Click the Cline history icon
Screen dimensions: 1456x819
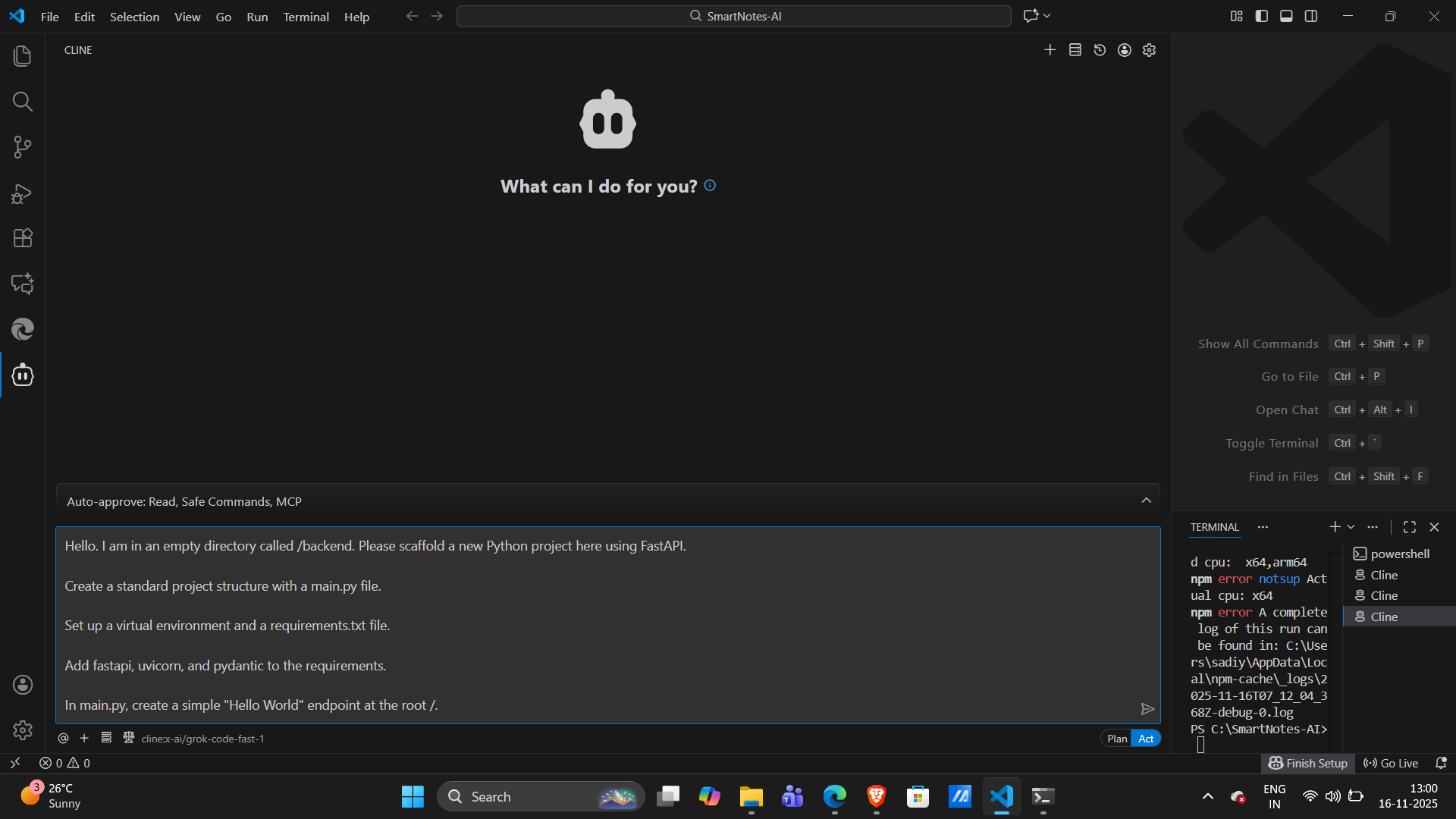pos(1100,50)
